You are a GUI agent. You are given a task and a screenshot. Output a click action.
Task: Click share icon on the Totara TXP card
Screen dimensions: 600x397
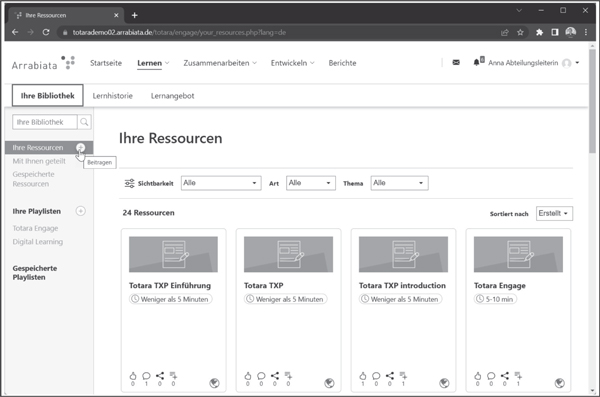coord(275,376)
